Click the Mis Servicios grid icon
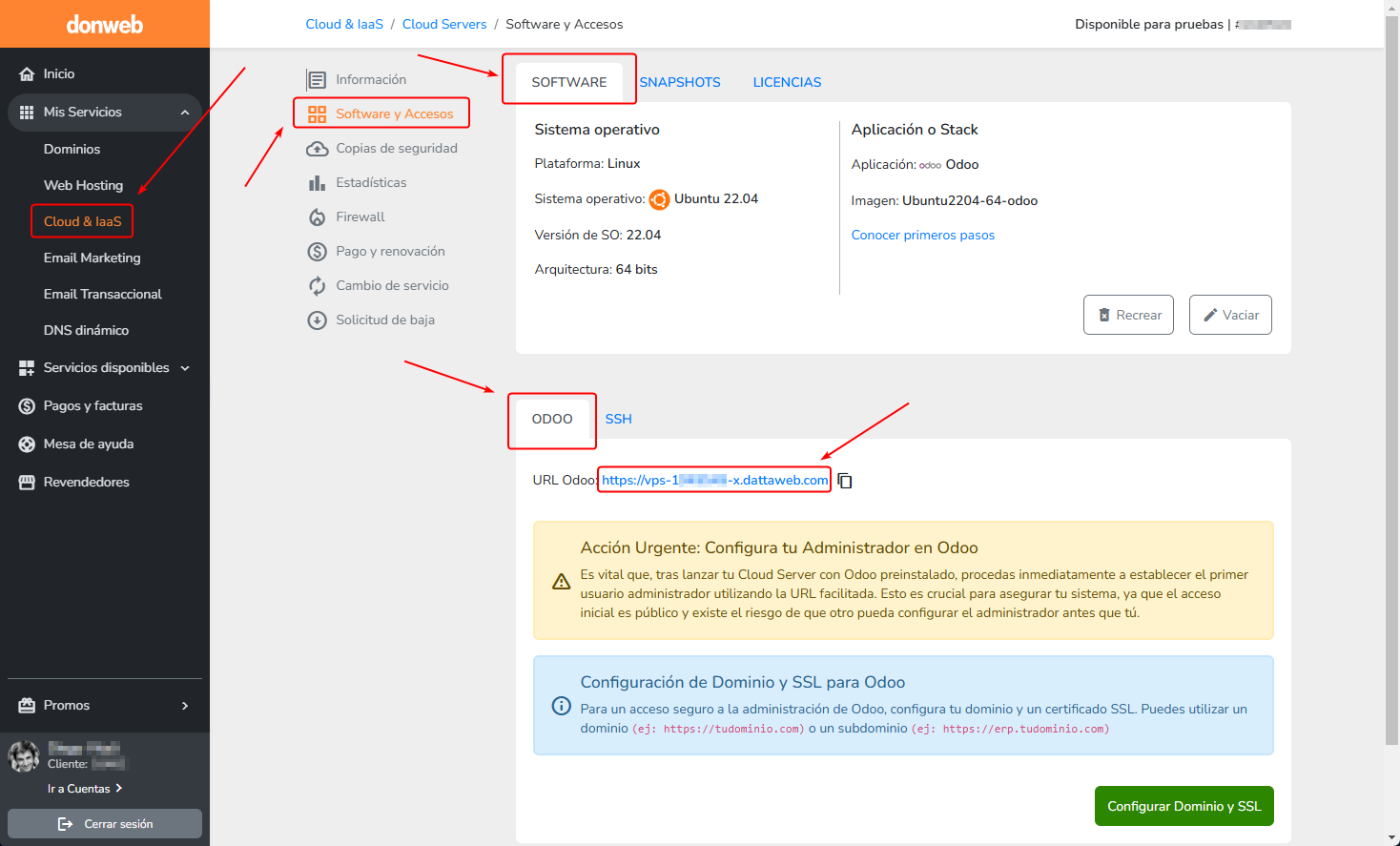1400x846 pixels. tap(27, 113)
